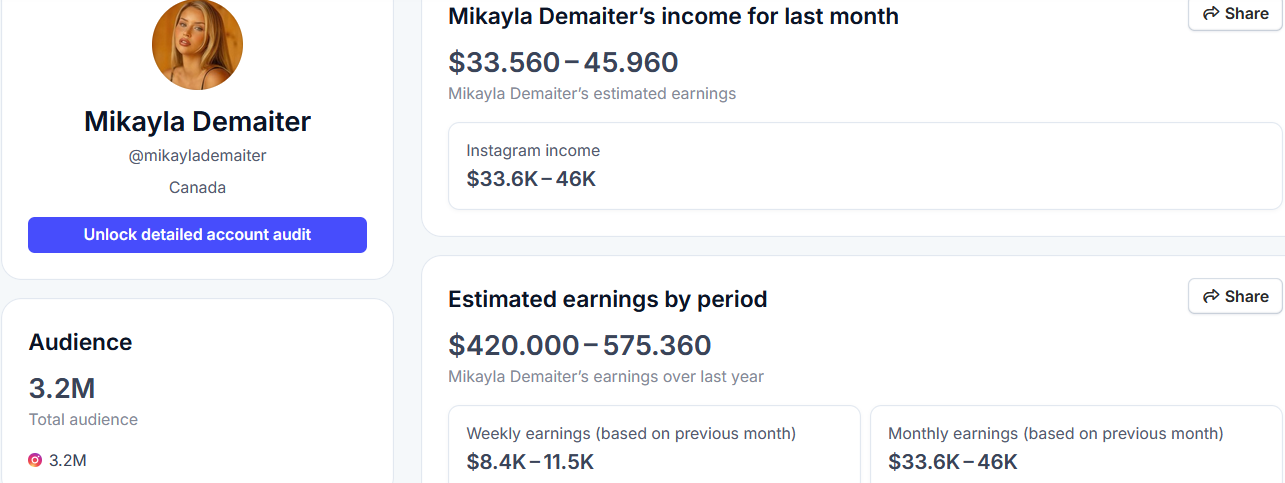Image resolution: width=1285 pixels, height=483 pixels.
Task: Share the Estimated earnings by period section
Action: point(1235,296)
